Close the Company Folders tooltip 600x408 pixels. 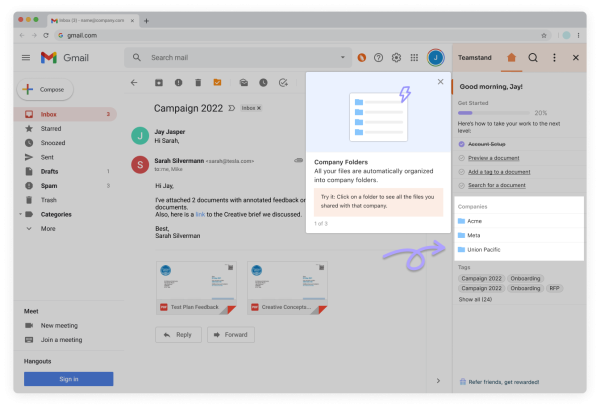(440, 82)
